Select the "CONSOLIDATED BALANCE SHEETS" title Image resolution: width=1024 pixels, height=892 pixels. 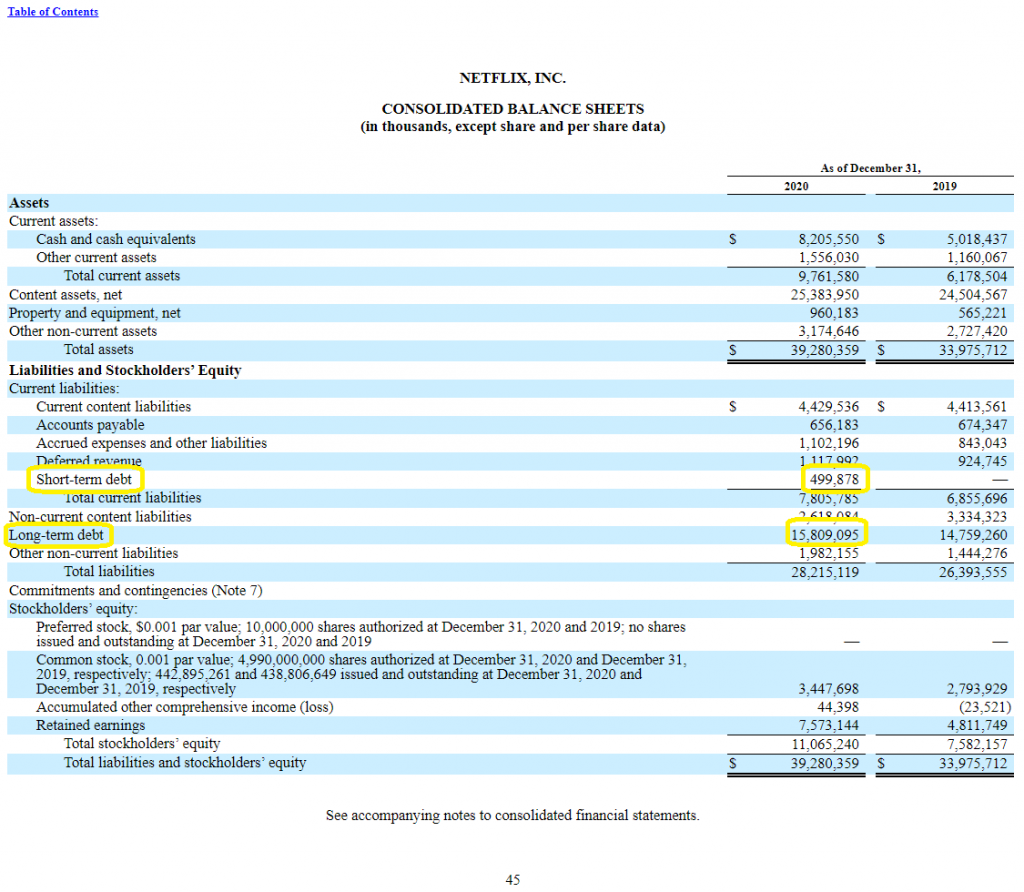tap(513, 109)
